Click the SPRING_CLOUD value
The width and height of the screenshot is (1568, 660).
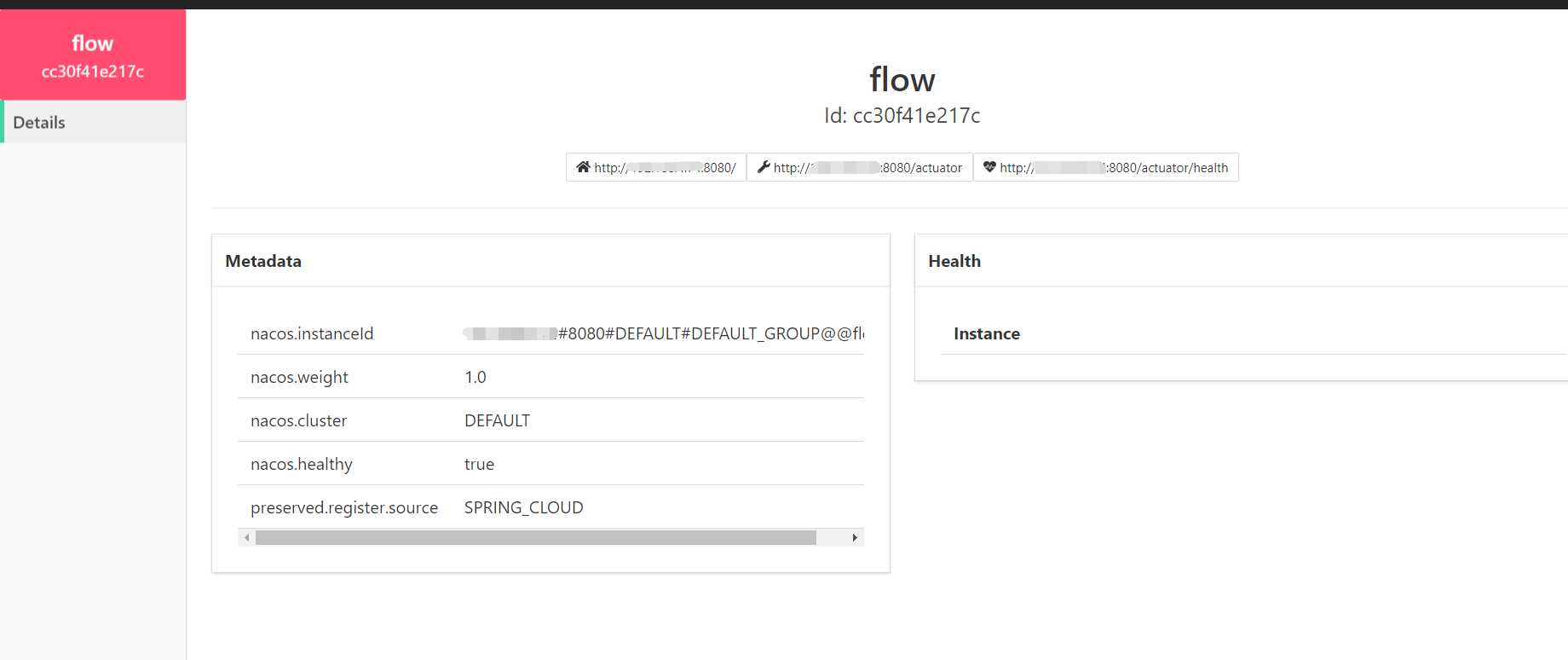523,507
